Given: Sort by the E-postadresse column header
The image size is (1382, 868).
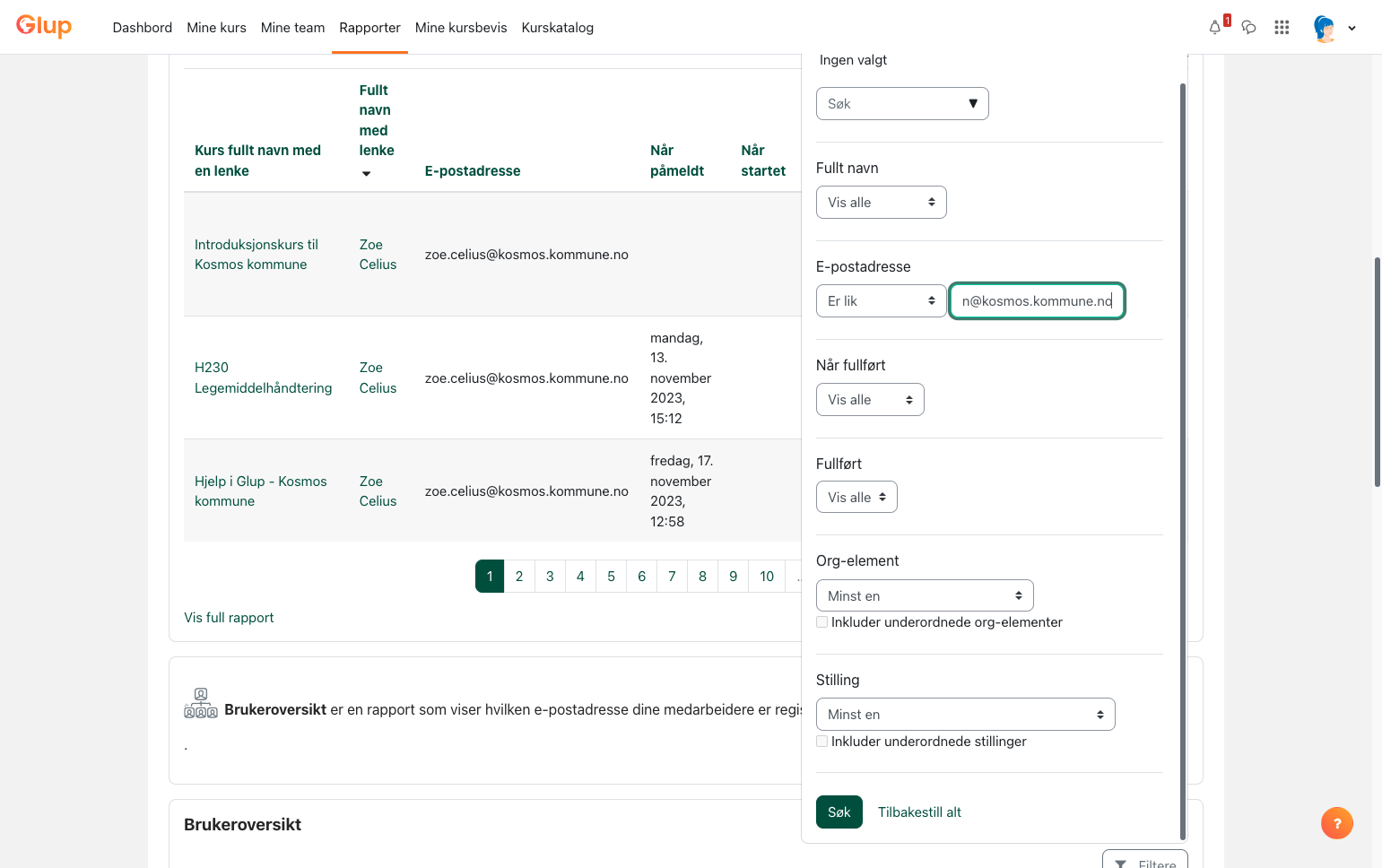Looking at the screenshot, I should pyautogui.click(x=473, y=170).
